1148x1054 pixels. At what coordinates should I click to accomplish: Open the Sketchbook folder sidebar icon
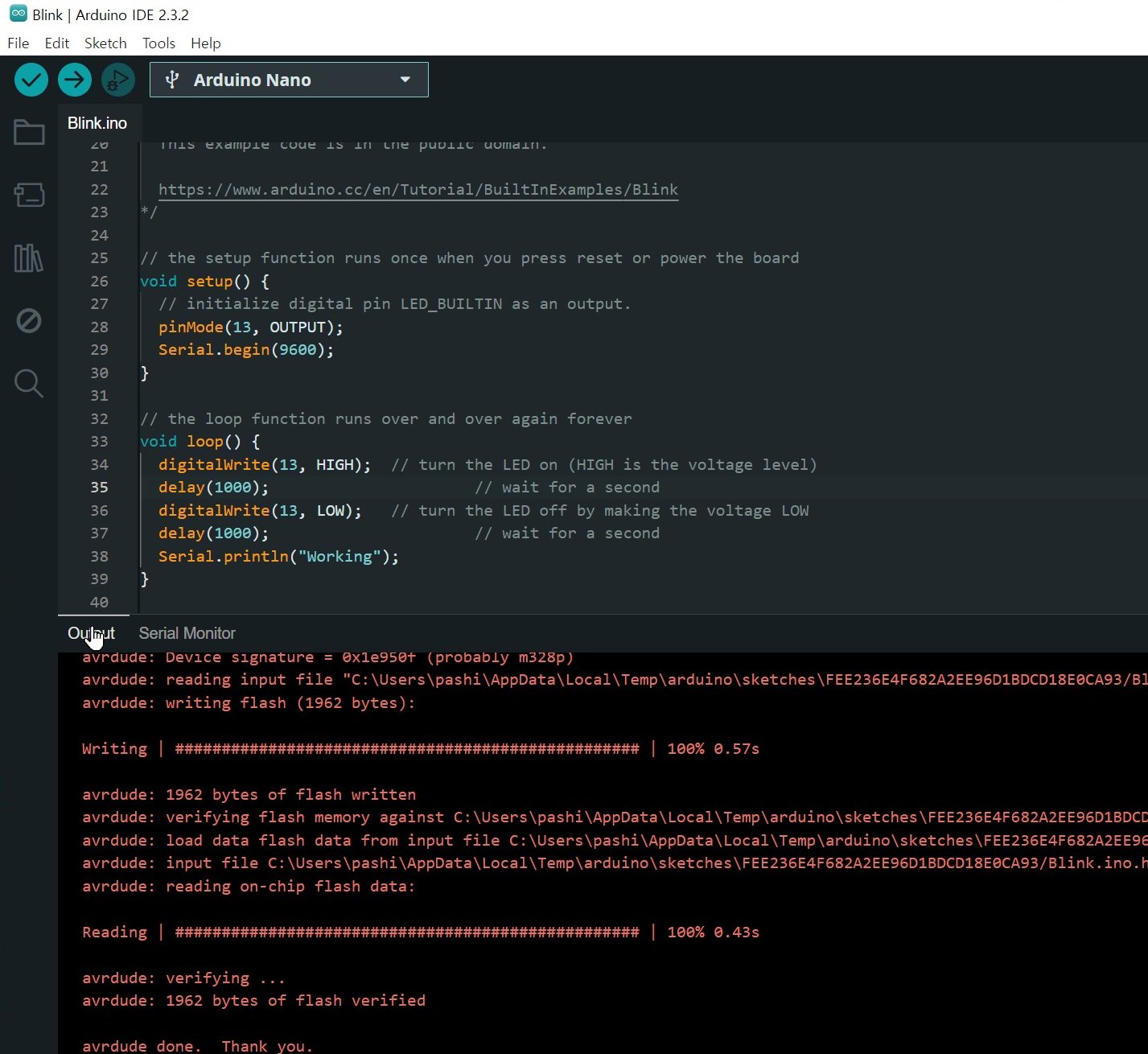29,132
